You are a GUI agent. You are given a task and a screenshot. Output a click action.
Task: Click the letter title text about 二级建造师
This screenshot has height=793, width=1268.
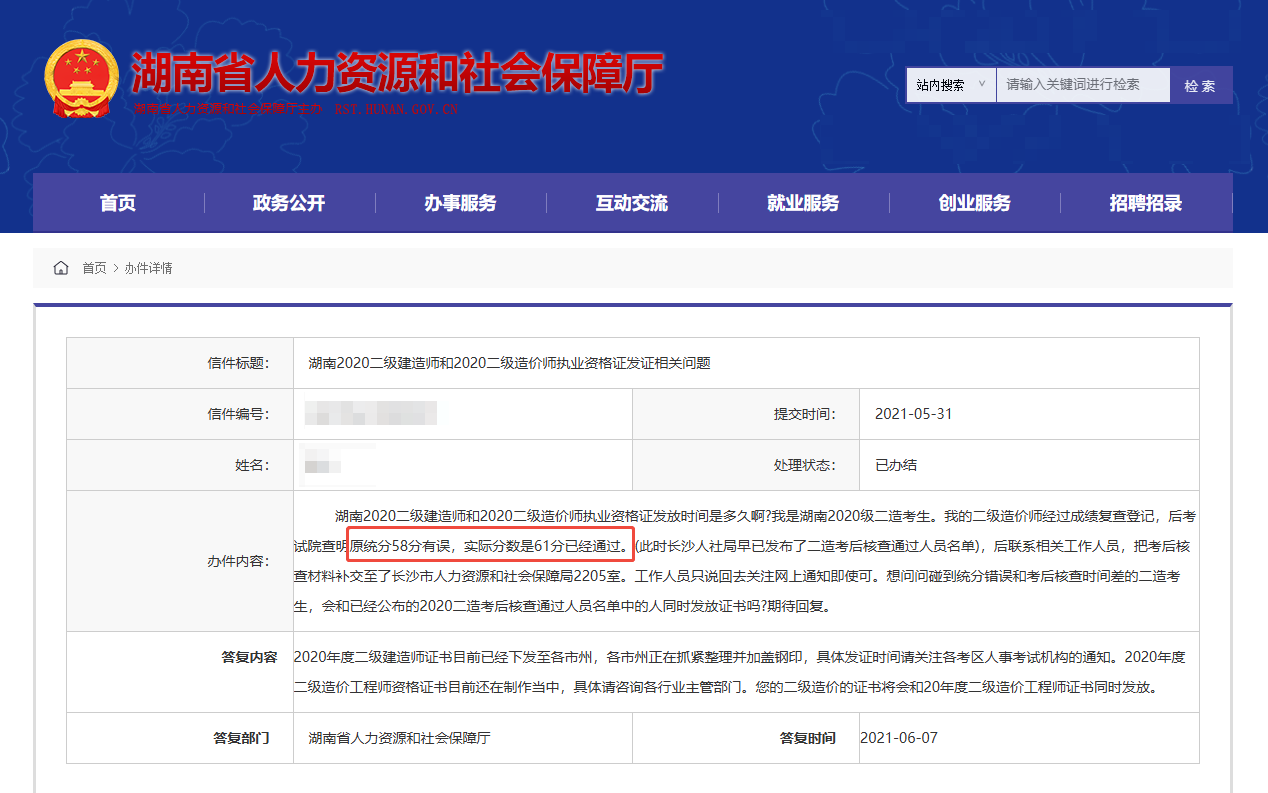coord(509,363)
